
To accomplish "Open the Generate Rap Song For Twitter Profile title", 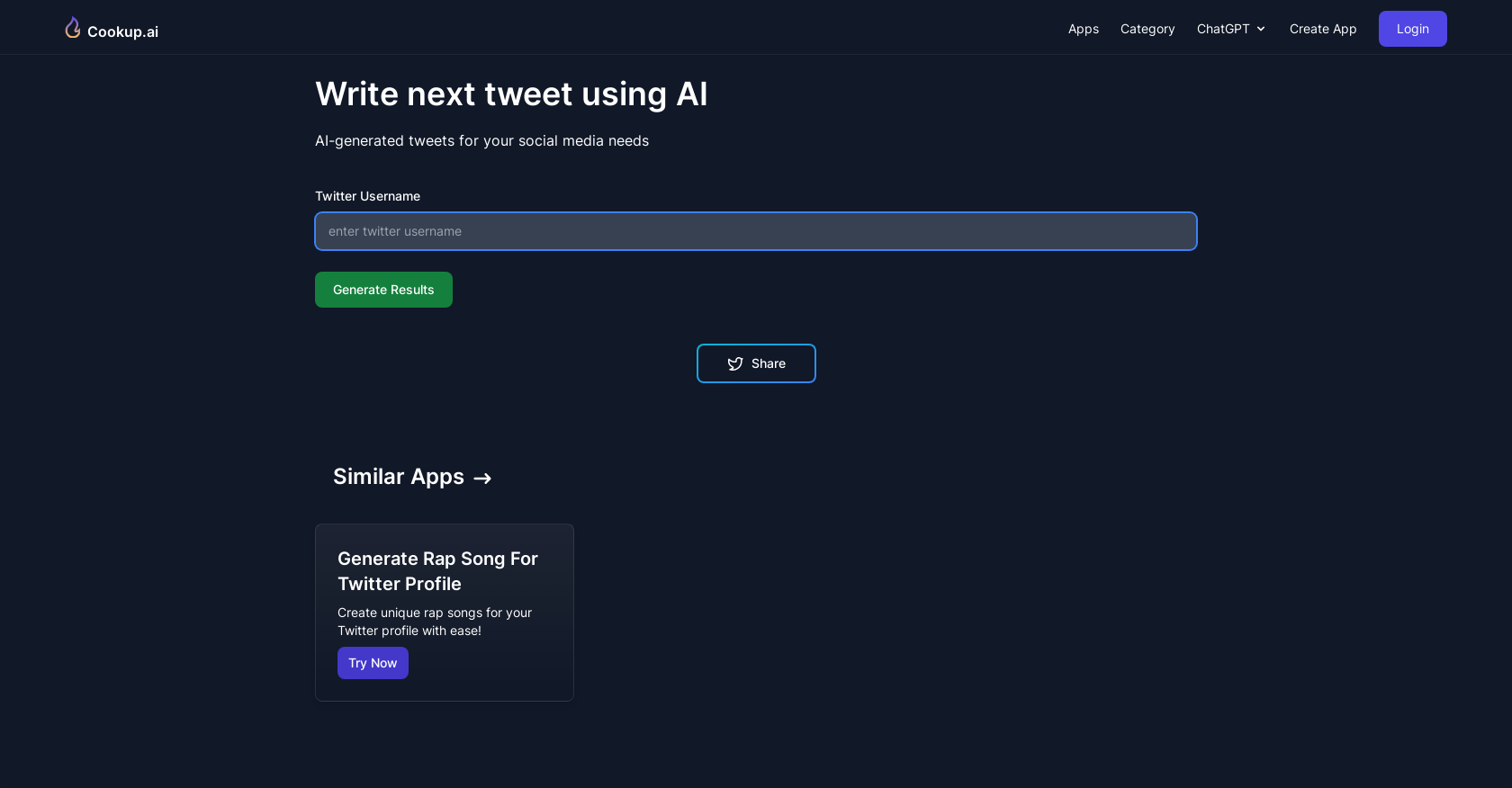I will pyautogui.click(x=437, y=571).
